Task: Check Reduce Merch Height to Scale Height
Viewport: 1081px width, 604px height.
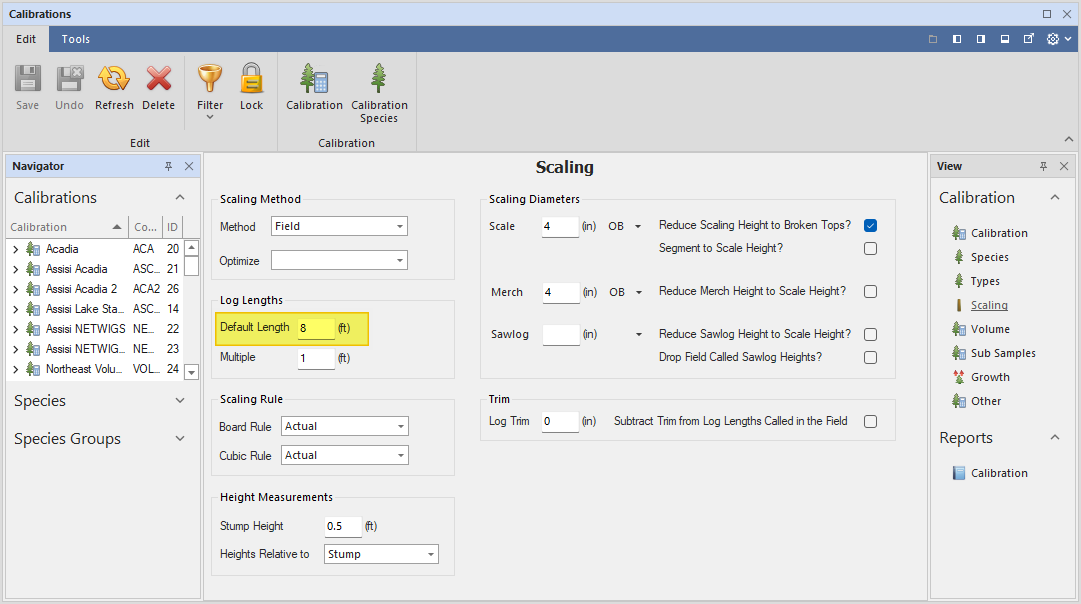Action: pos(870,292)
